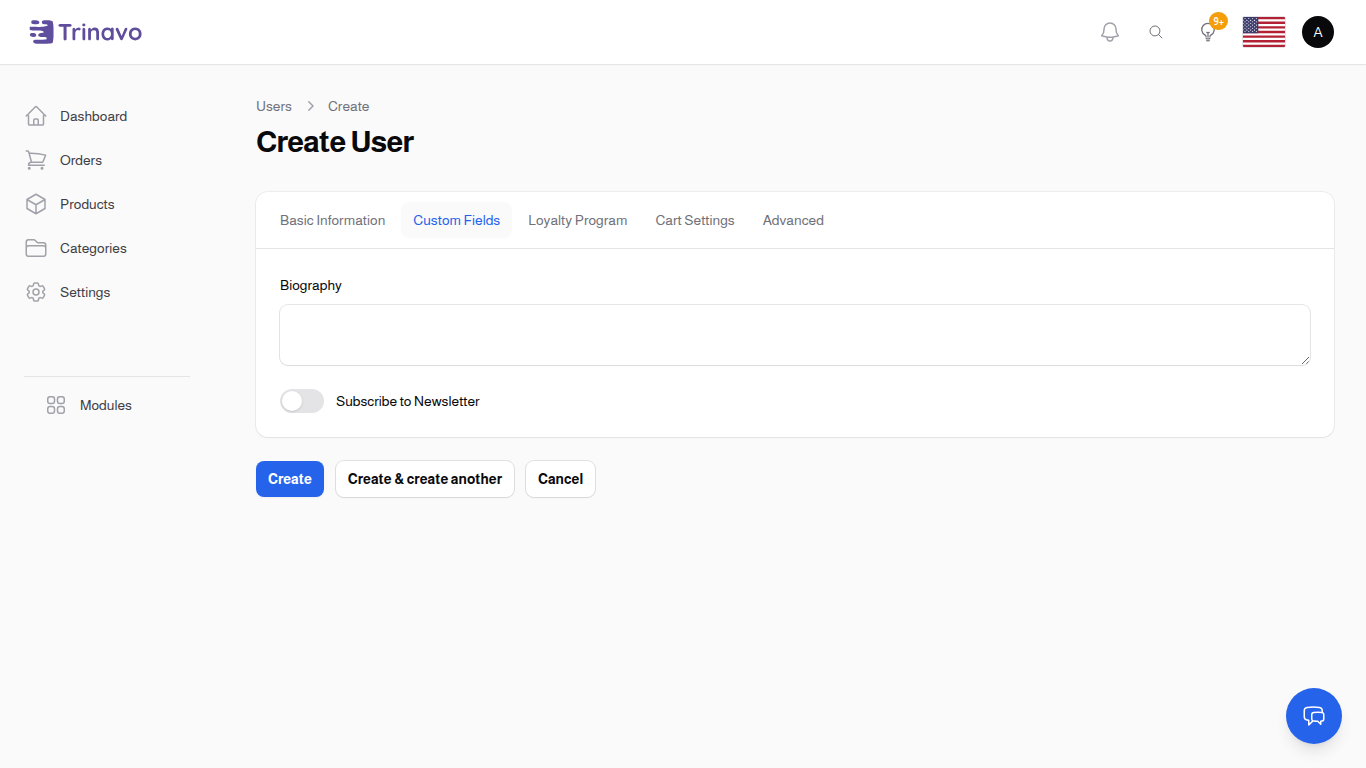Enable Subscribe to Newsletter
Screen dimensions: 1366x768
pos(301,401)
